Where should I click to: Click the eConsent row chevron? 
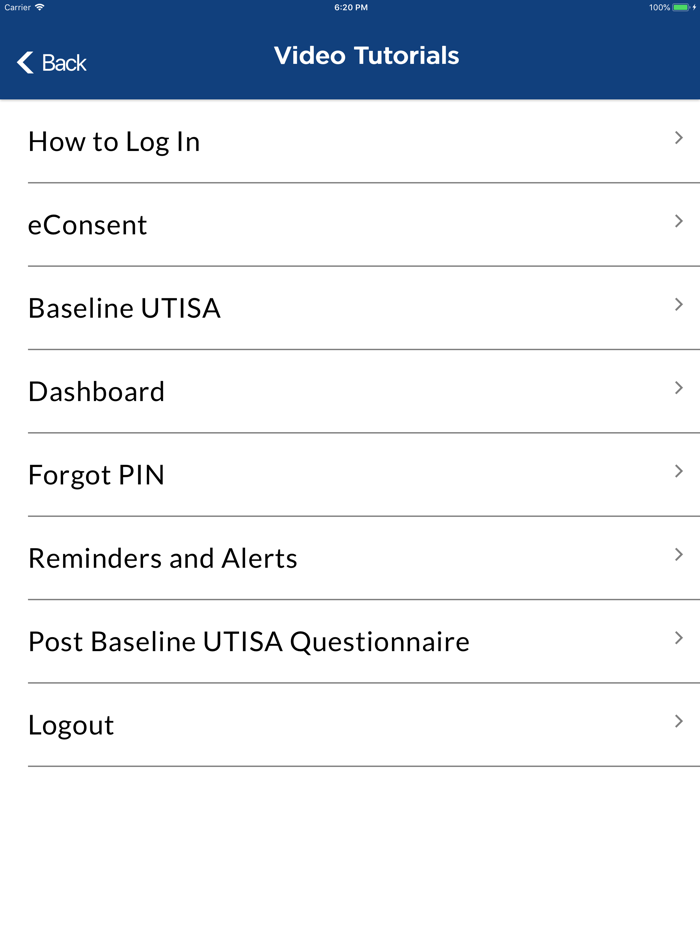coord(679,221)
